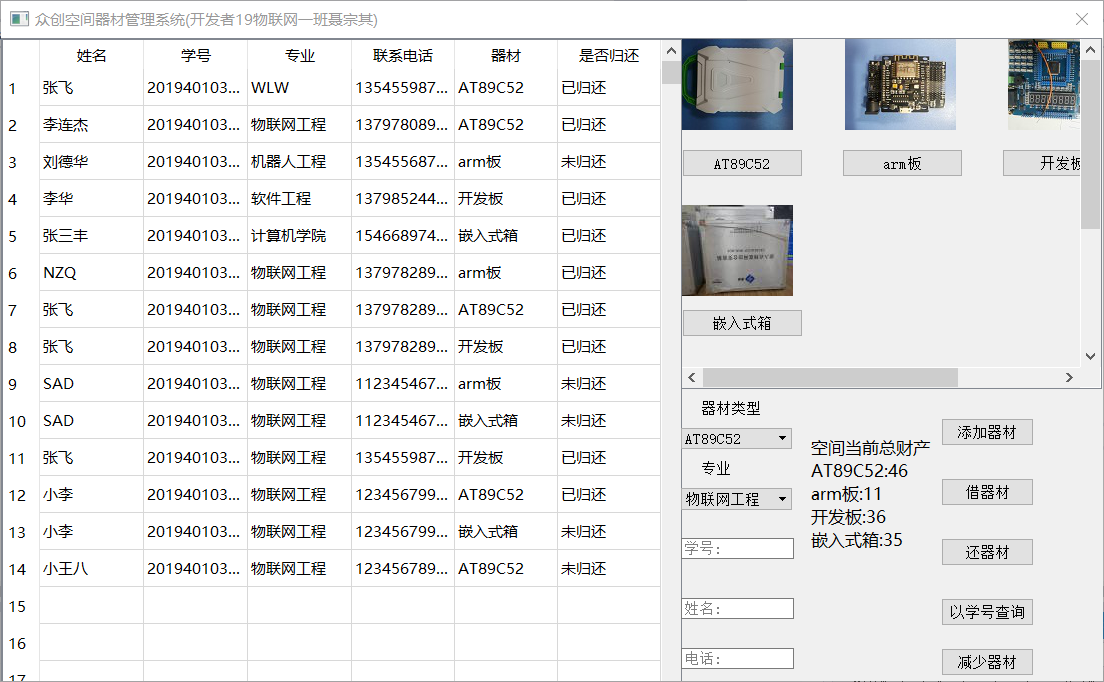The width and height of the screenshot is (1104, 682).
Task: Open the 器材类型 equipment type dropdown
Action: [x=783, y=438]
